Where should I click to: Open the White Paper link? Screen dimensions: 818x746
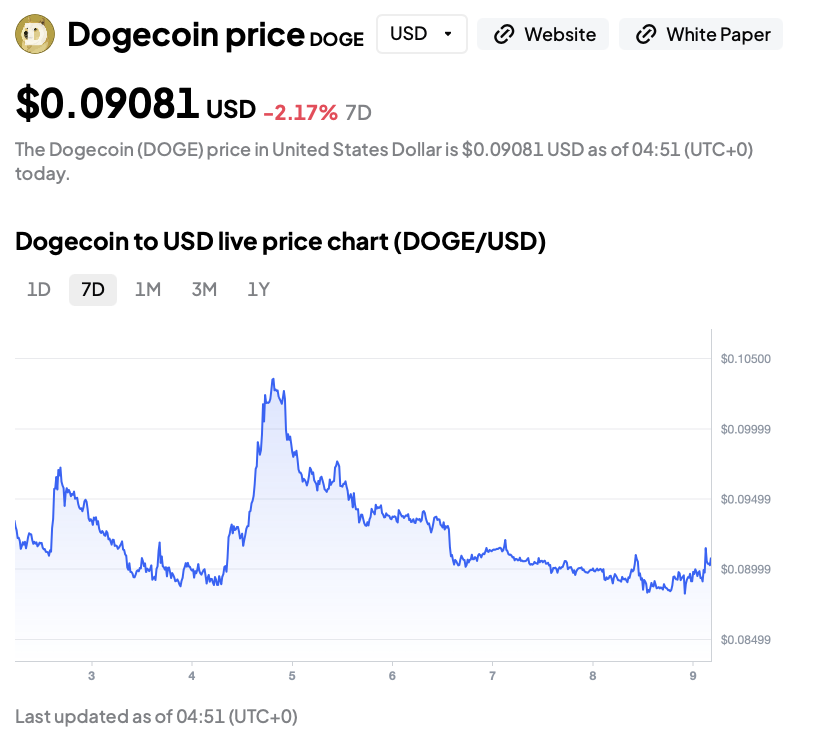pos(701,34)
